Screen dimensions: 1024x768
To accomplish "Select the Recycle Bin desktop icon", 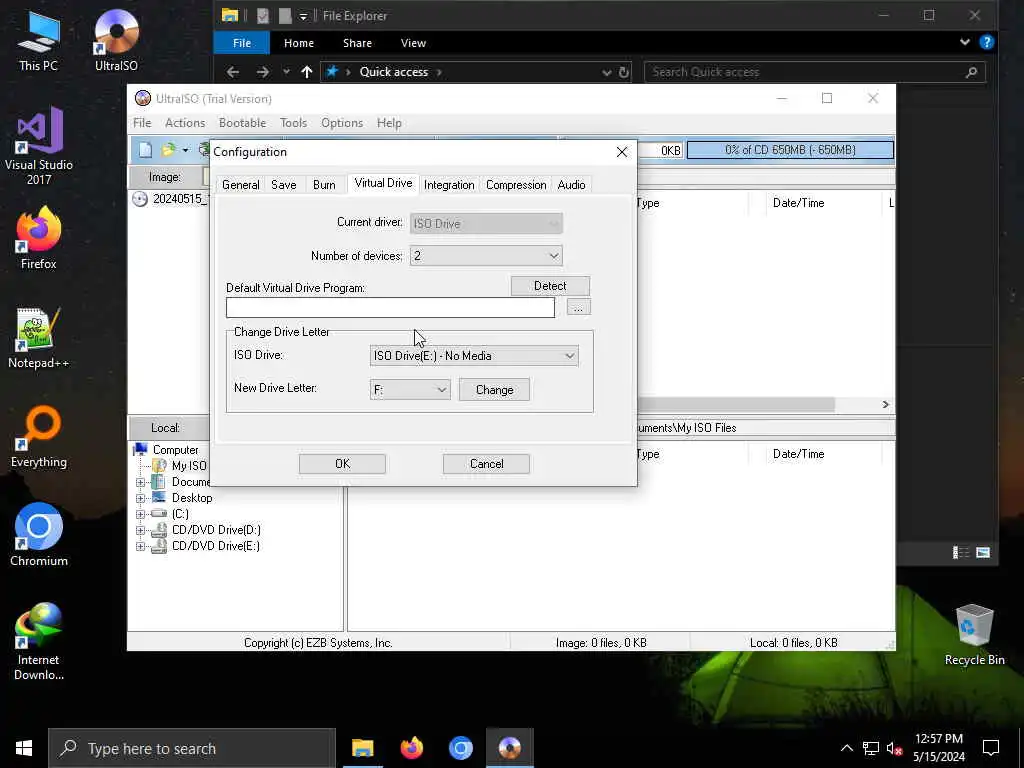I will (x=974, y=634).
